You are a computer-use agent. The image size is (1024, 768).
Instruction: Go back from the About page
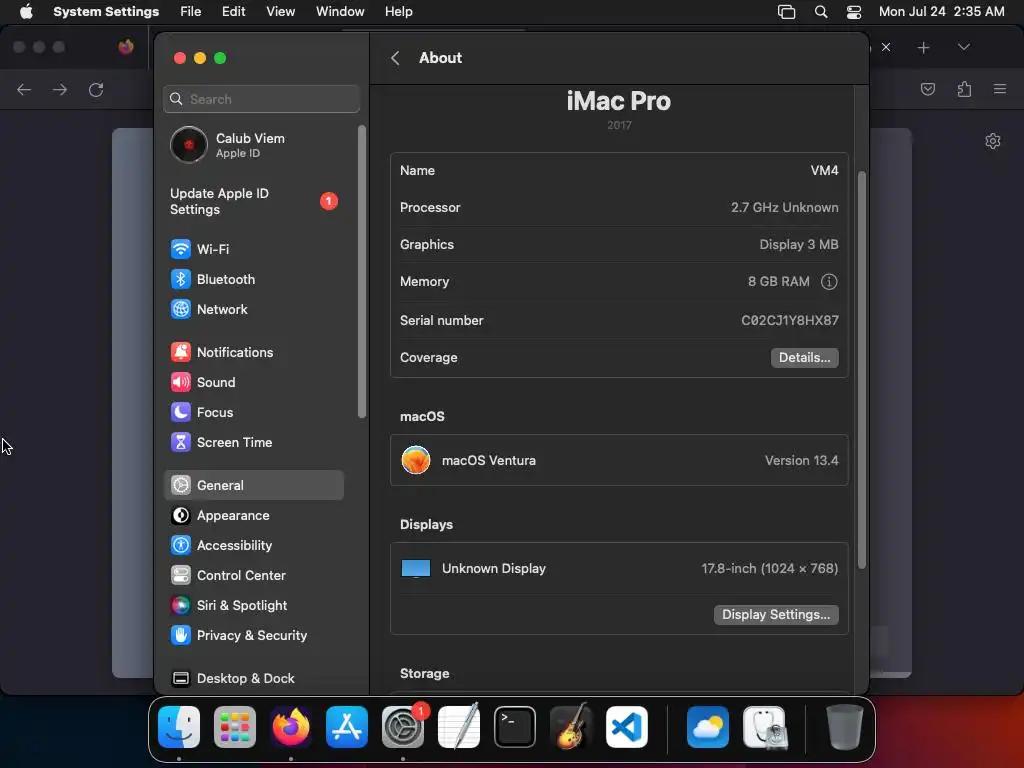pos(395,58)
